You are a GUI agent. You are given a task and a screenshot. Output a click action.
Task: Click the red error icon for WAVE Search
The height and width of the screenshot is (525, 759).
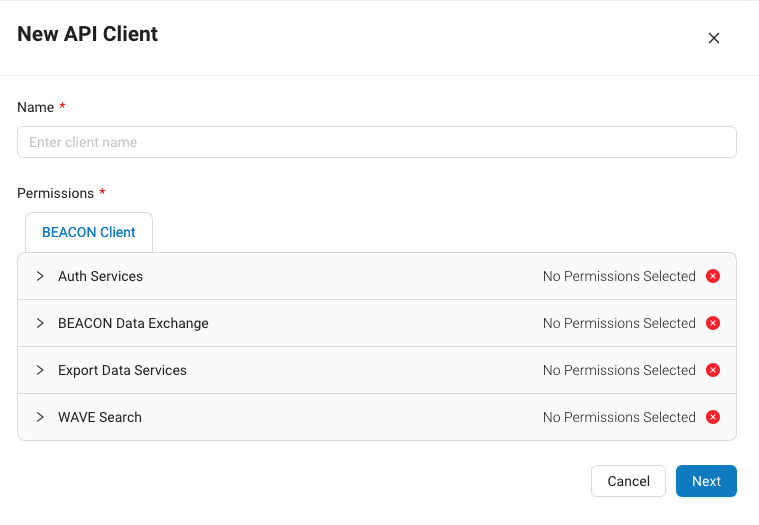coord(713,417)
